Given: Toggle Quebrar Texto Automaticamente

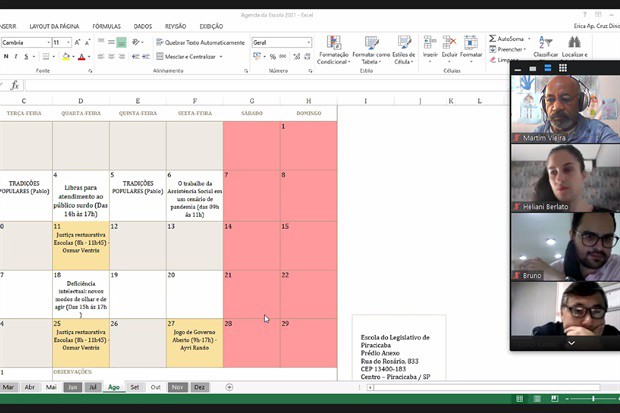Looking at the screenshot, I should tap(200, 43).
